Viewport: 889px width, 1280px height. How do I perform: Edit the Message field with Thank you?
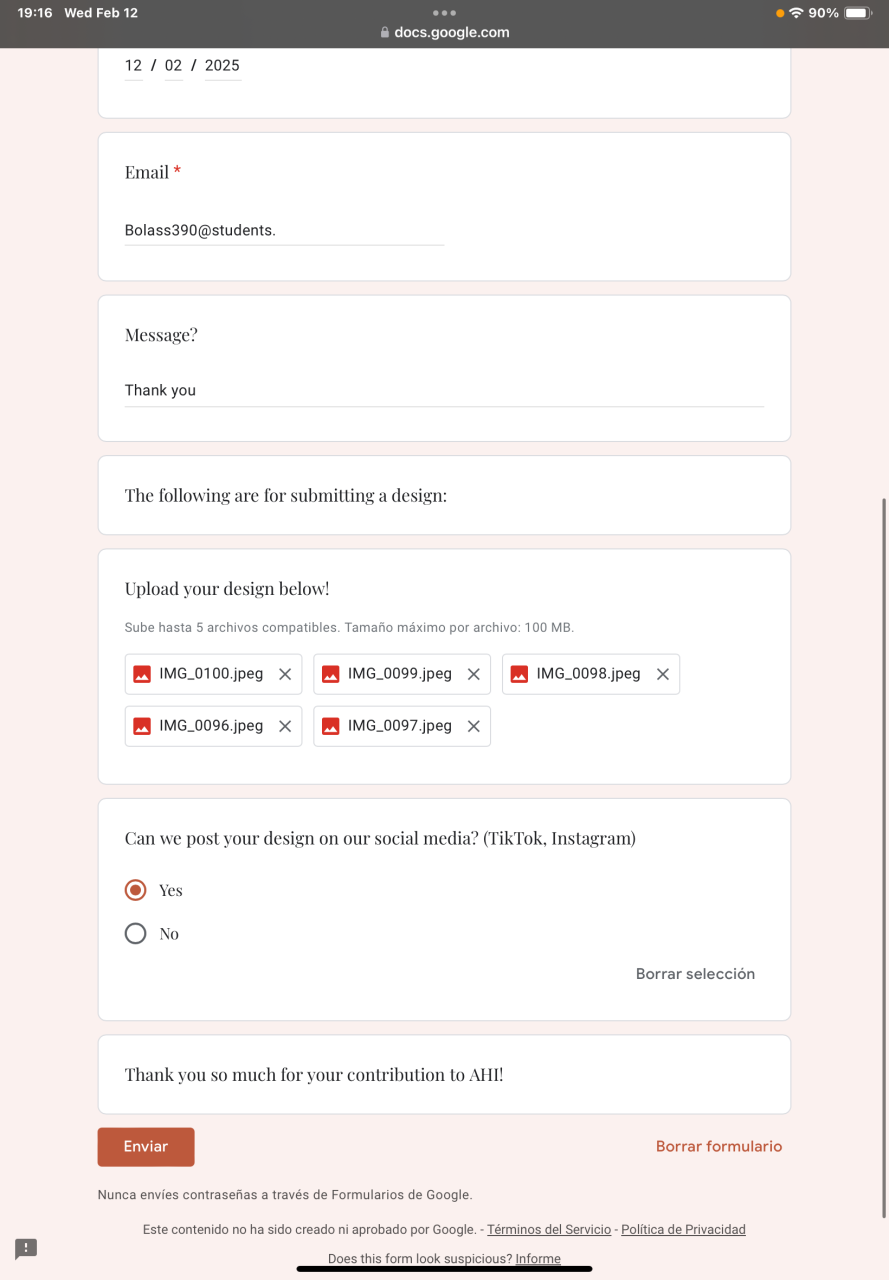tap(444, 391)
